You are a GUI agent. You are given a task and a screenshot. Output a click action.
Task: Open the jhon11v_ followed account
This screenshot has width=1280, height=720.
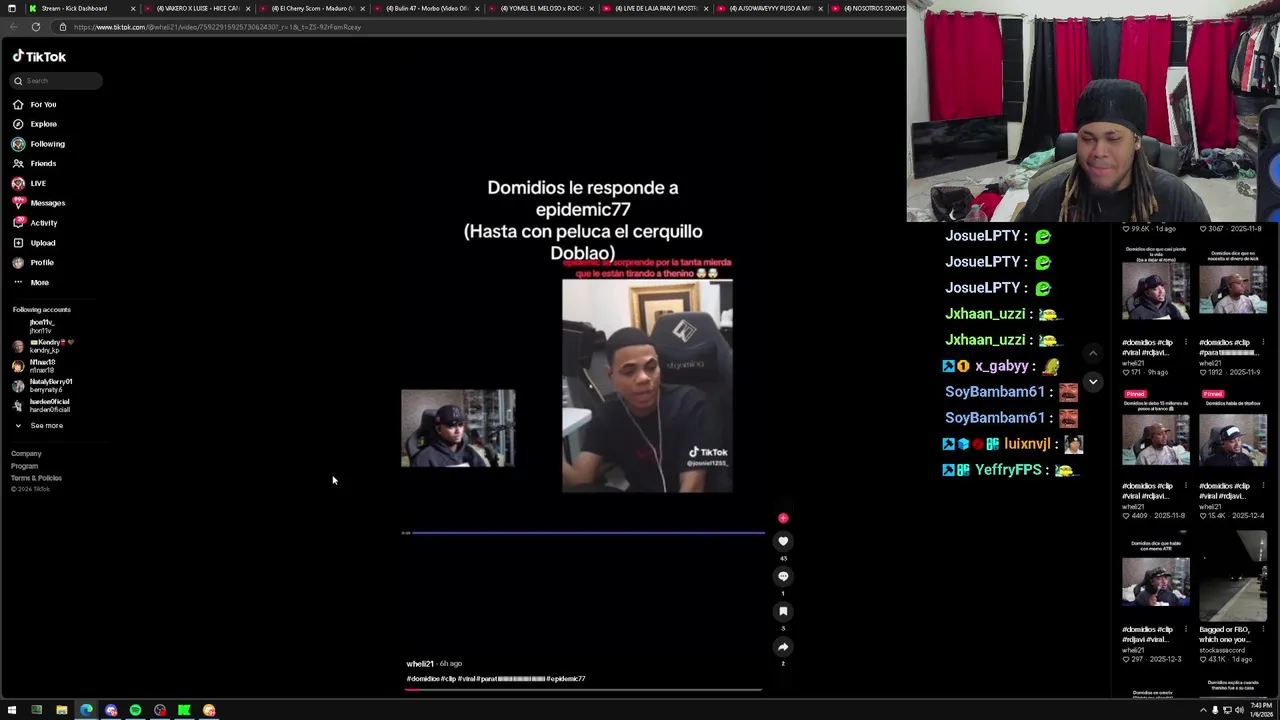click(41, 326)
